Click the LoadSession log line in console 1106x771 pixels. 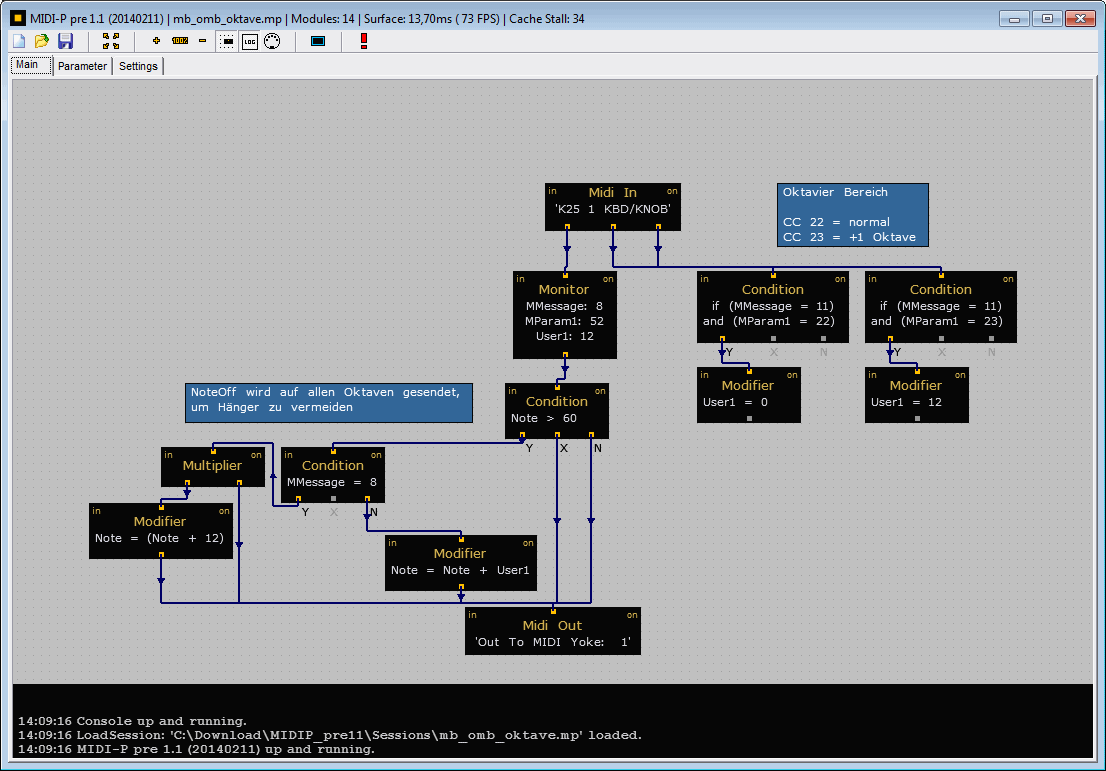(x=330, y=735)
